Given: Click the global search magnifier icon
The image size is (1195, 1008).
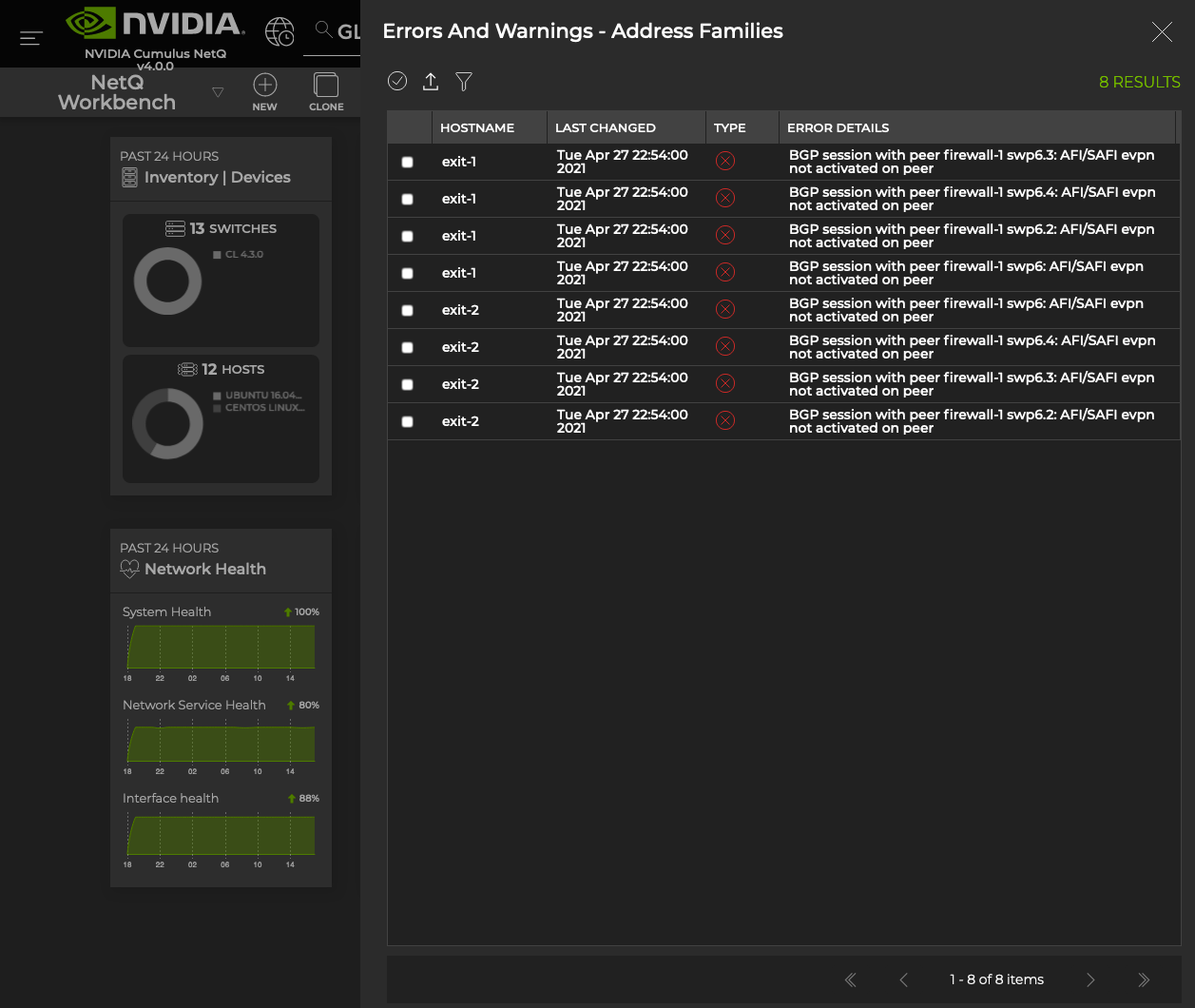Looking at the screenshot, I should coord(324,30).
